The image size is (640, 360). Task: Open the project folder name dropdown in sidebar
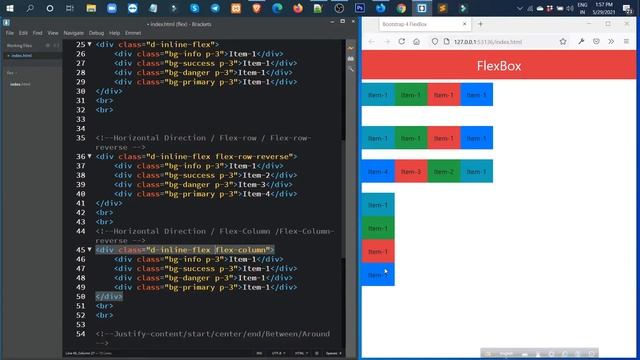(x=12, y=73)
